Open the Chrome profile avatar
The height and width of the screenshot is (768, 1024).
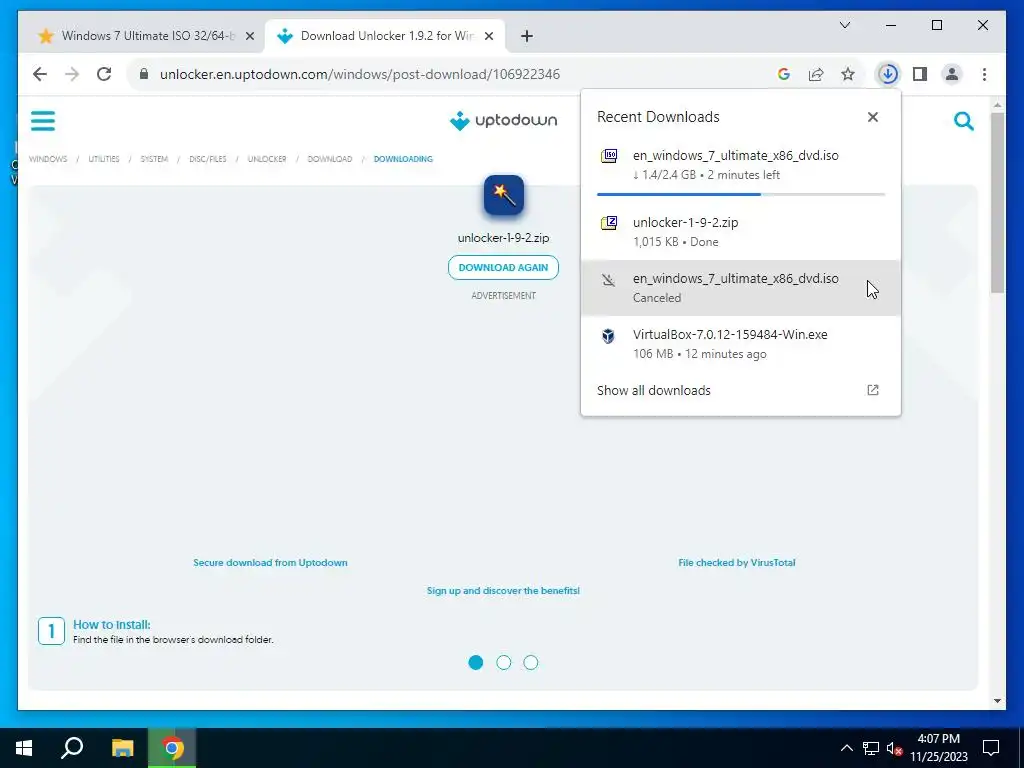pyautogui.click(x=952, y=74)
